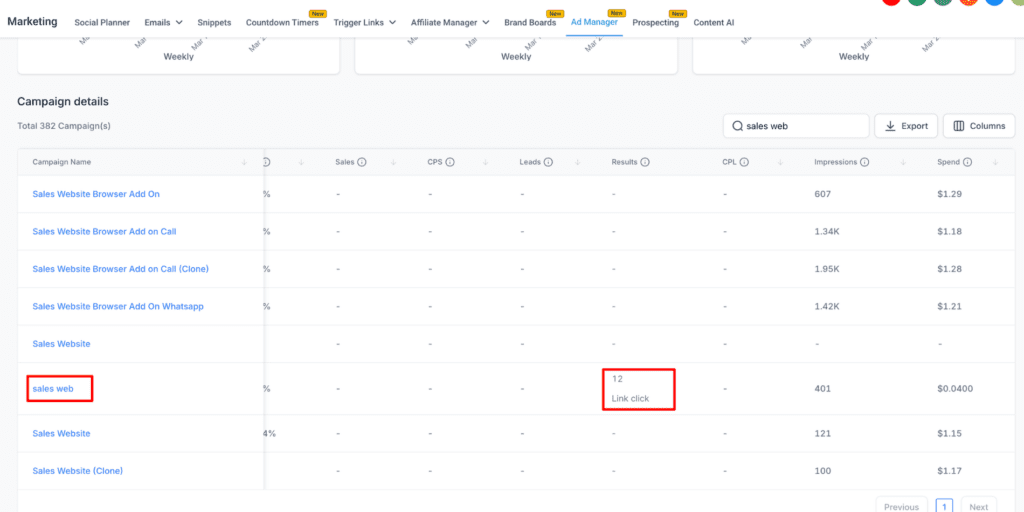Sort by Campaign Name arrow

tap(244, 162)
